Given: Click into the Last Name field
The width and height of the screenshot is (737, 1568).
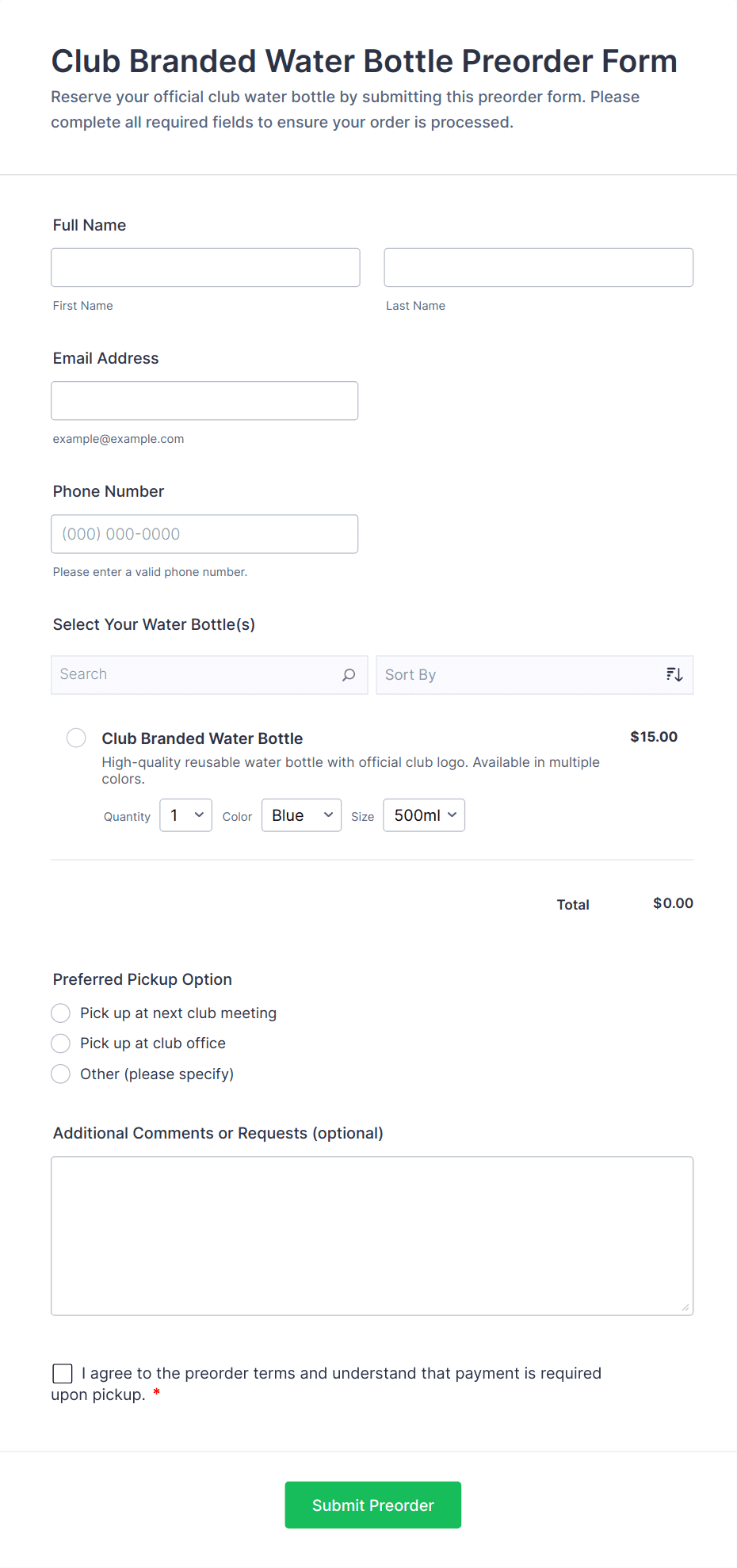Looking at the screenshot, I should [539, 268].
